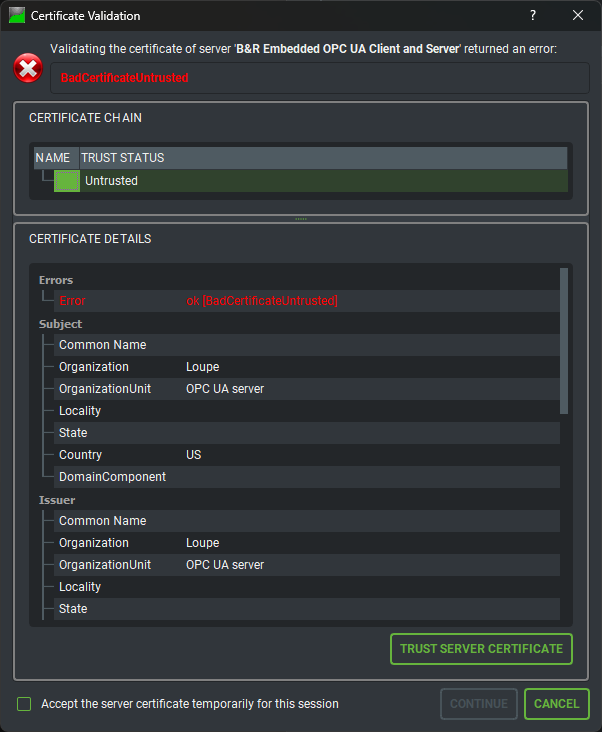
Task: Select the Untrusted certificate row
Action: (301, 181)
